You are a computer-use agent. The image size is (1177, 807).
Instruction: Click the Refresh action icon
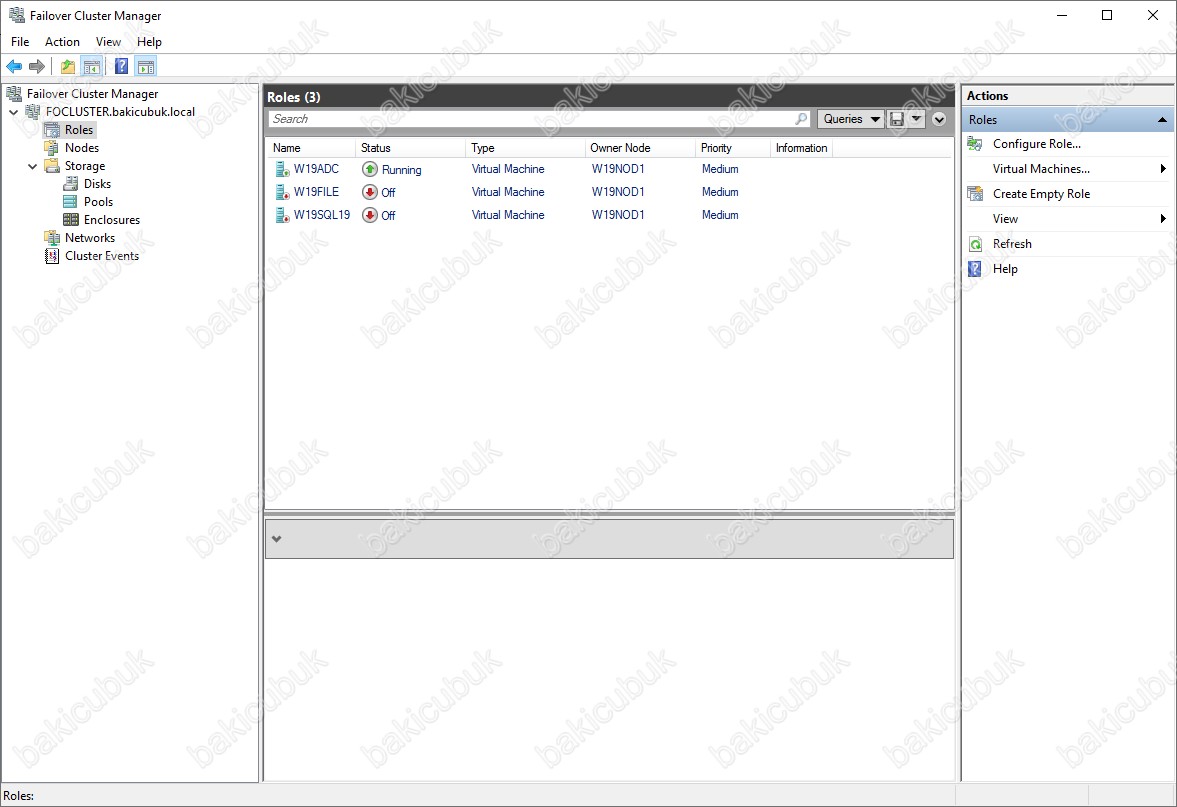click(x=975, y=244)
